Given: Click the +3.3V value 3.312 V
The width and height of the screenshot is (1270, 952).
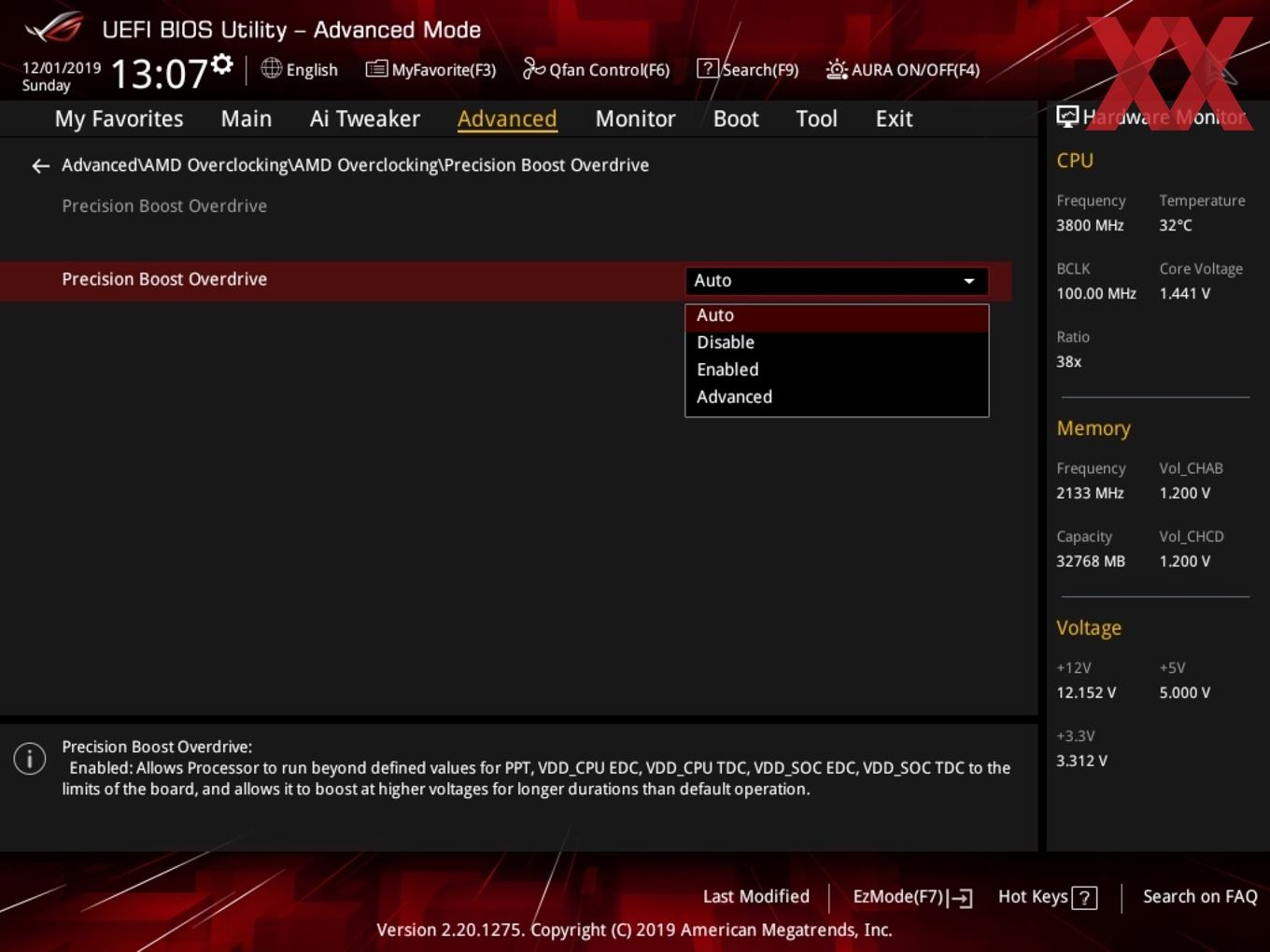Looking at the screenshot, I should (1081, 762).
